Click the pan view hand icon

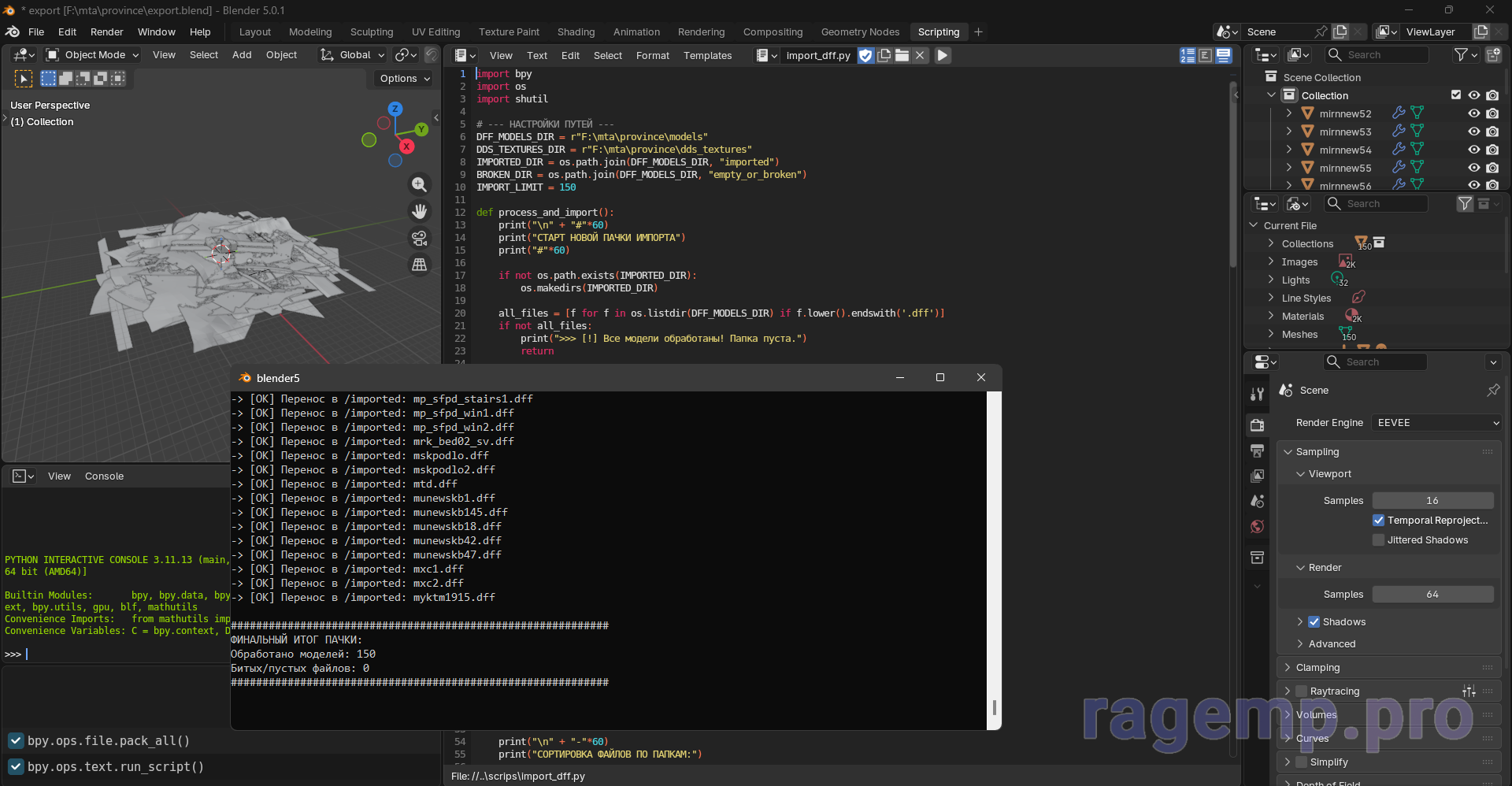coord(420,211)
